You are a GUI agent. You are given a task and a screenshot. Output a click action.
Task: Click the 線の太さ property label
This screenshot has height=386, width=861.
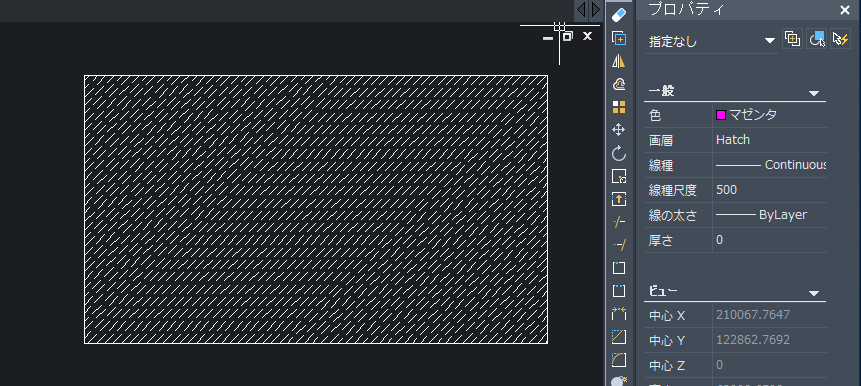coord(673,215)
